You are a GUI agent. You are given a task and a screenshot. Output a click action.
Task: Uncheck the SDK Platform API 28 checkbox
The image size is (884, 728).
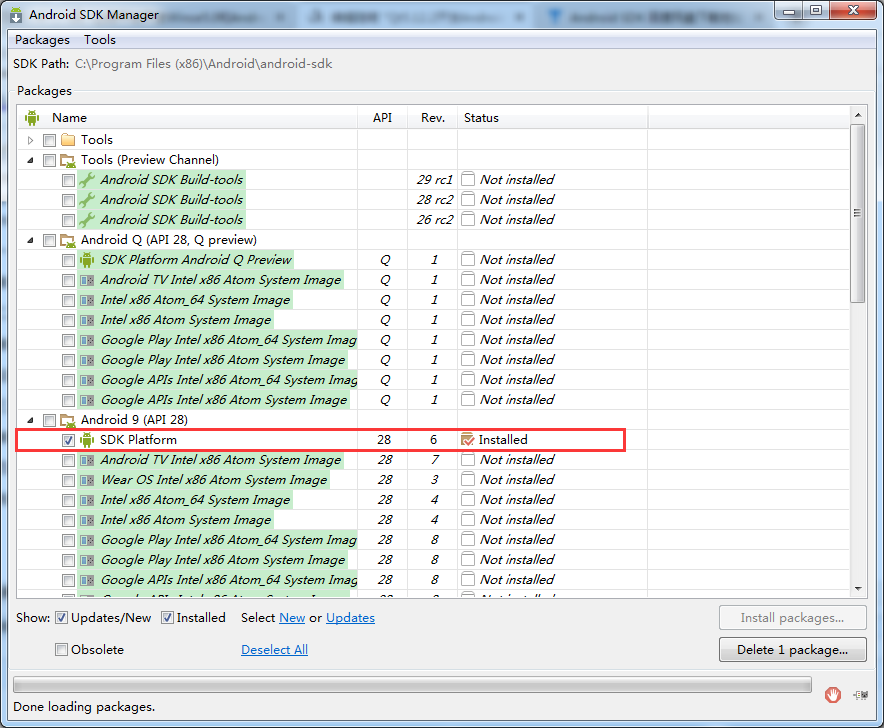coord(68,440)
